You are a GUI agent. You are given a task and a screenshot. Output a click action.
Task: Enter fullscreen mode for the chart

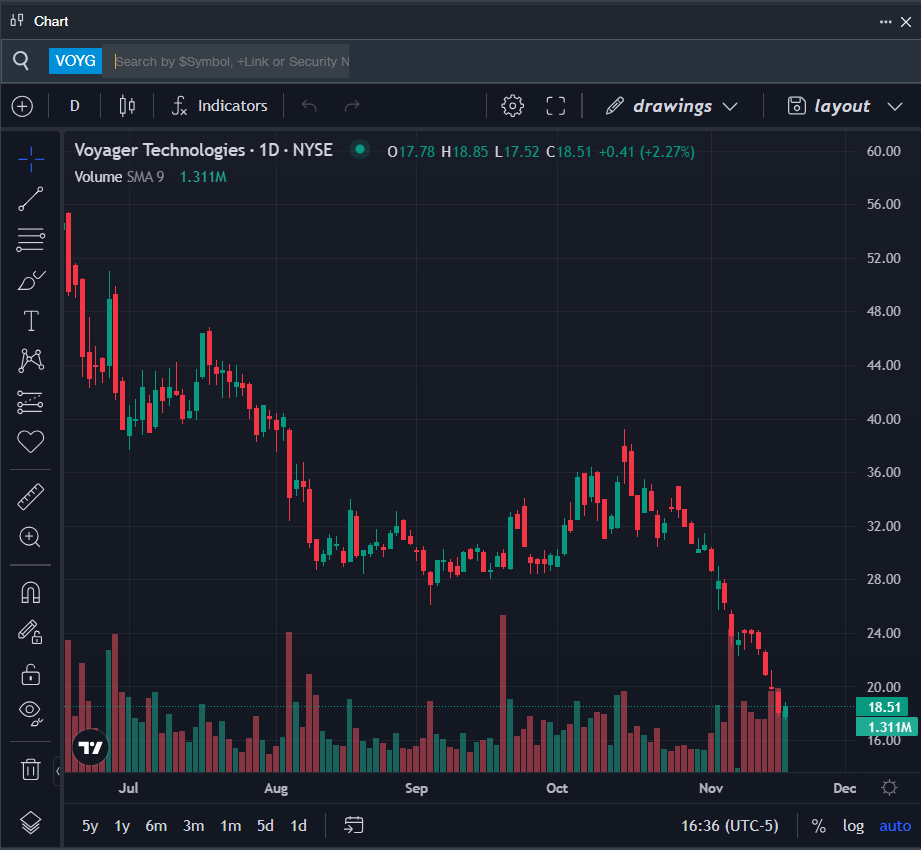(x=556, y=106)
